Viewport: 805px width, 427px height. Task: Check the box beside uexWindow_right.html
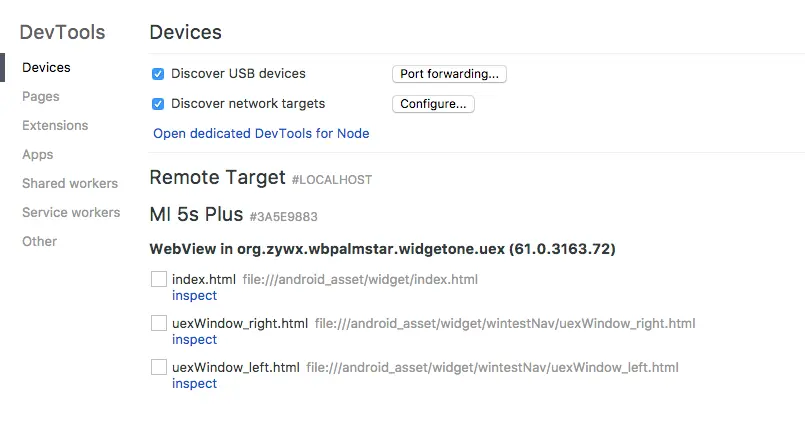pyautogui.click(x=159, y=323)
